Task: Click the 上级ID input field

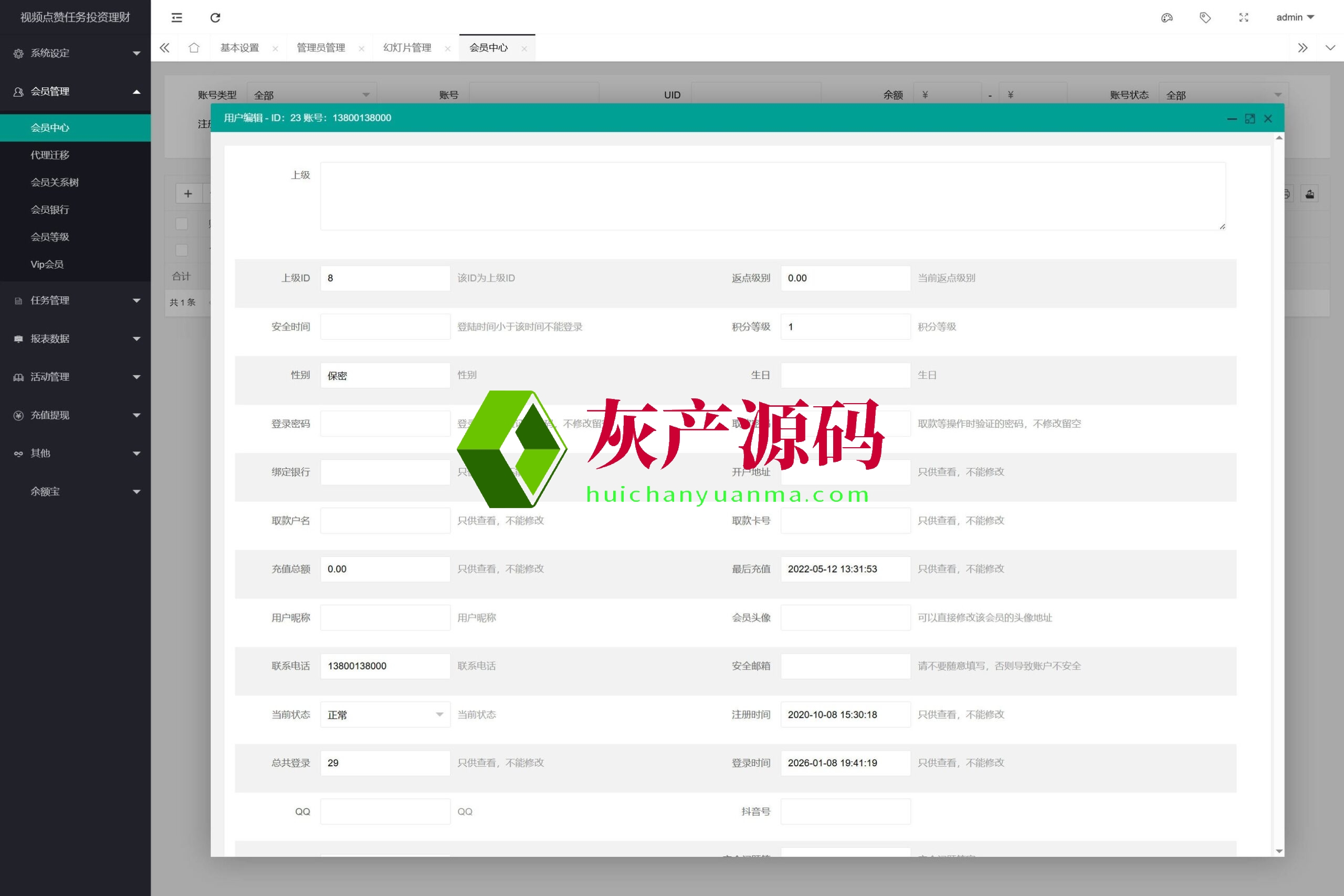Action: click(x=385, y=278)
